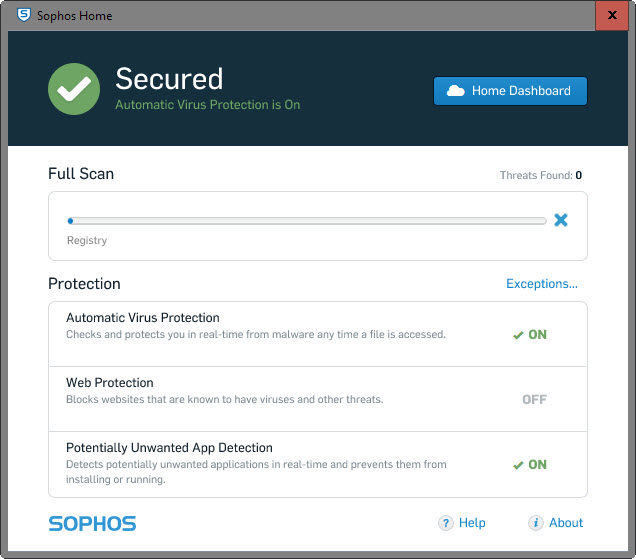Click the Threats Found: 0 counter
636x559 pixels.
(x=541, y=175)
